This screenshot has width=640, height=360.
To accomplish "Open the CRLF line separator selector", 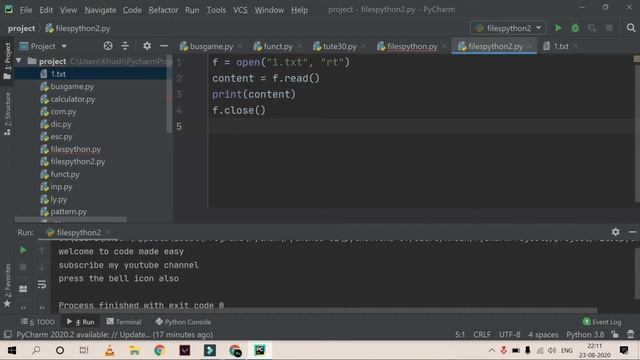I will [x=482, y=334].
